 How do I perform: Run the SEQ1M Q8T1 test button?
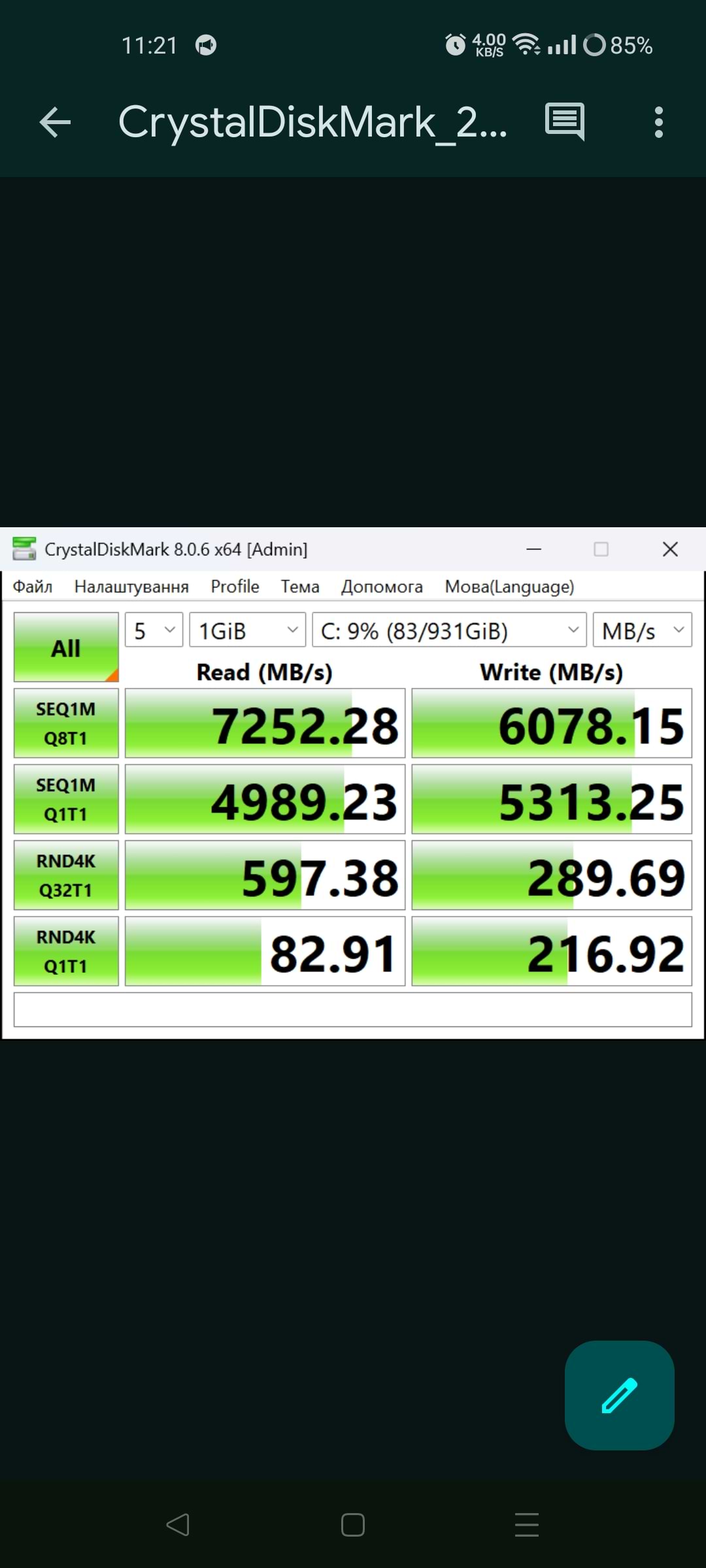coord(66,723)
